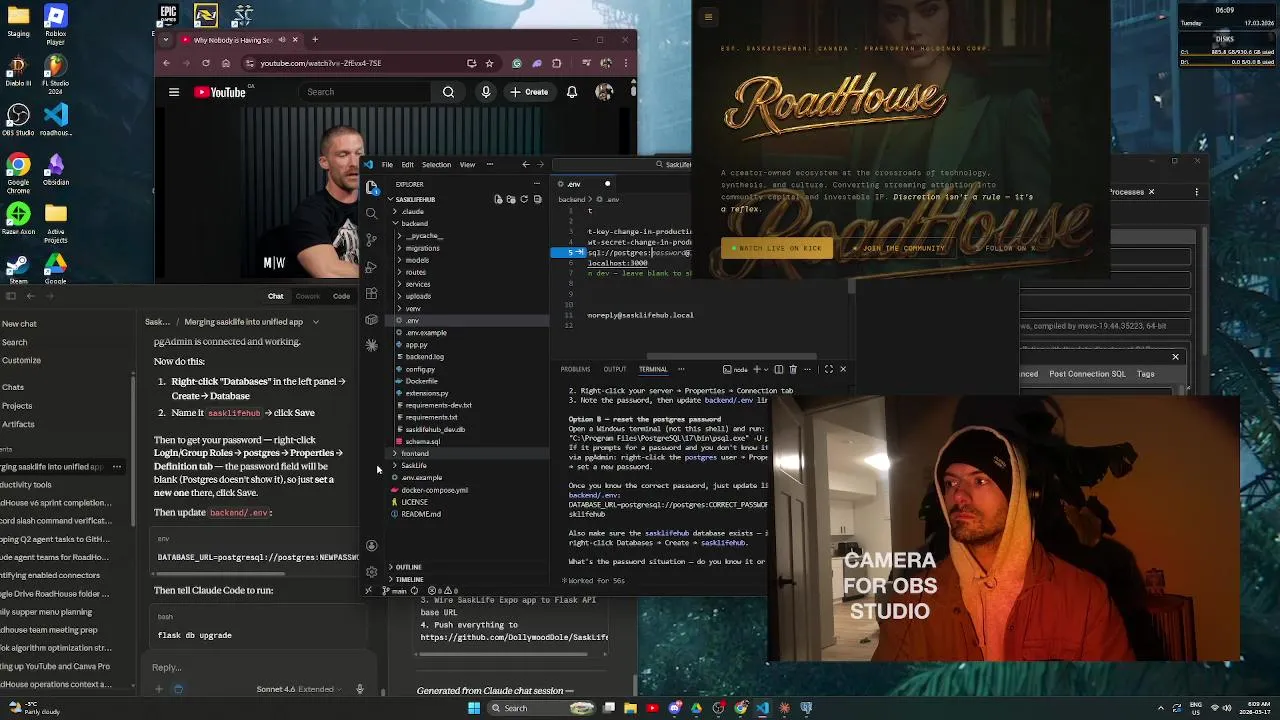The image size is (1280, 720).
Task: Open the Explorer view in VS Code
Action: [x=372, y=187]
